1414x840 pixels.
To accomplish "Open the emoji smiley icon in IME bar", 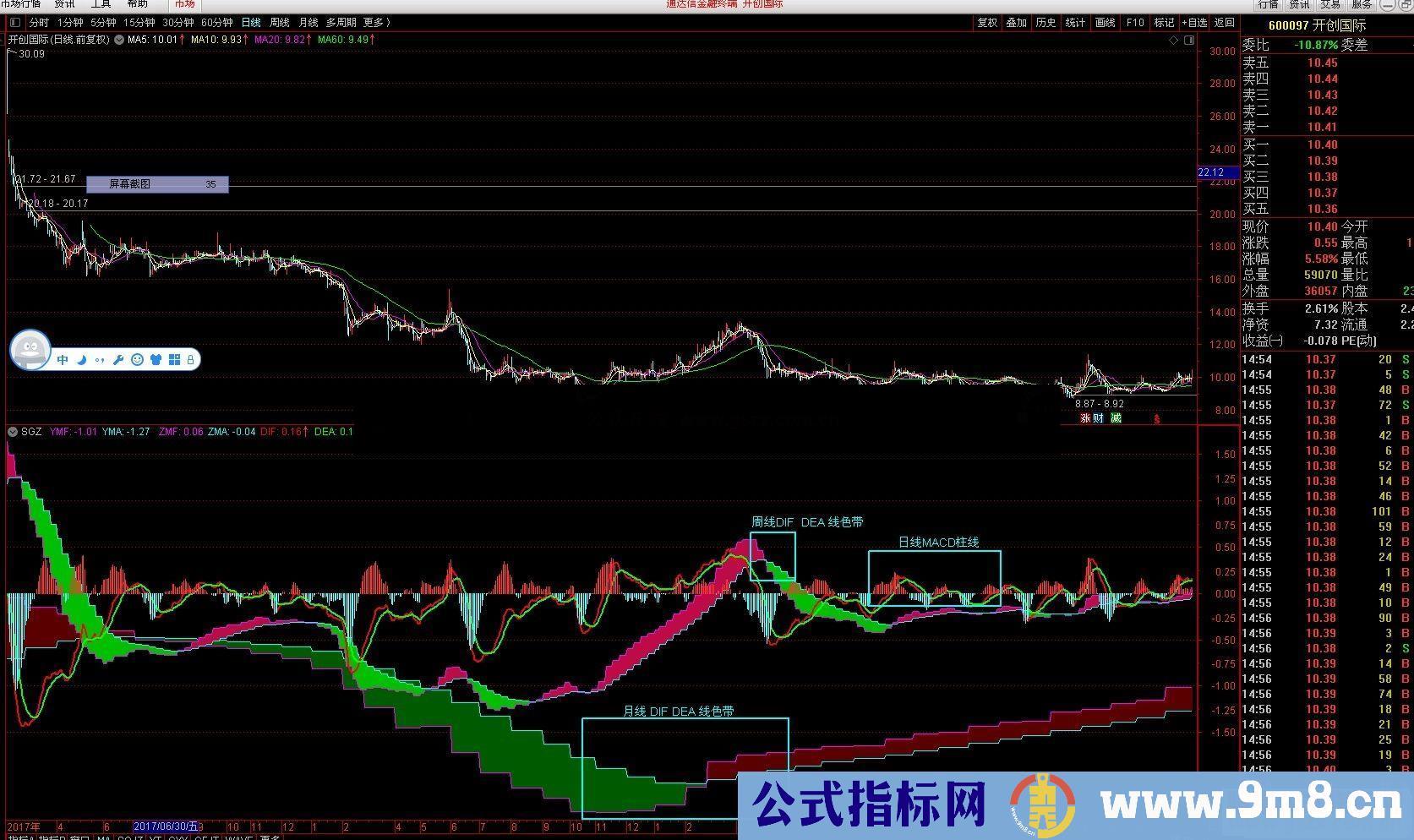I will [x=137, y=360].
